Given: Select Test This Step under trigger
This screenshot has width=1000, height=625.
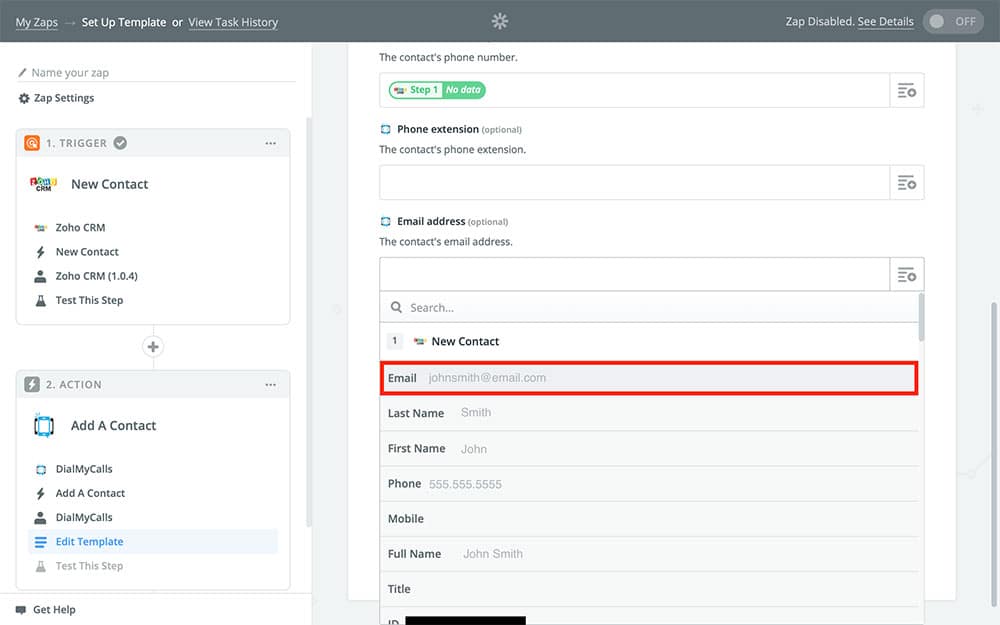Looking at the screenshot, I should coord(89,300).
